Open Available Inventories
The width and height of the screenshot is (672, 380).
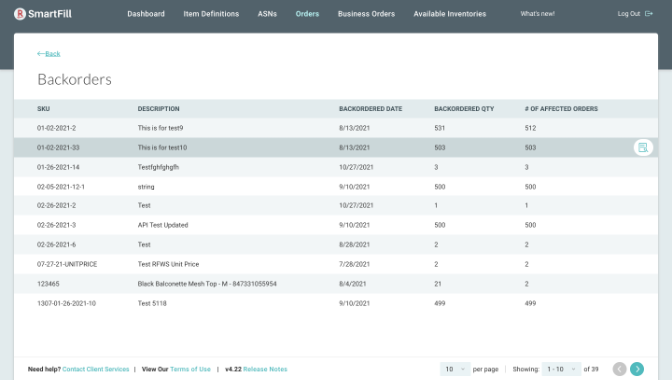[450, 14]
